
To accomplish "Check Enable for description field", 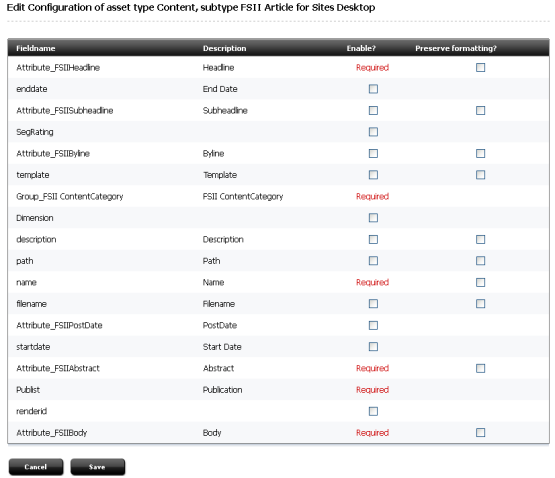I will point(373,239).
